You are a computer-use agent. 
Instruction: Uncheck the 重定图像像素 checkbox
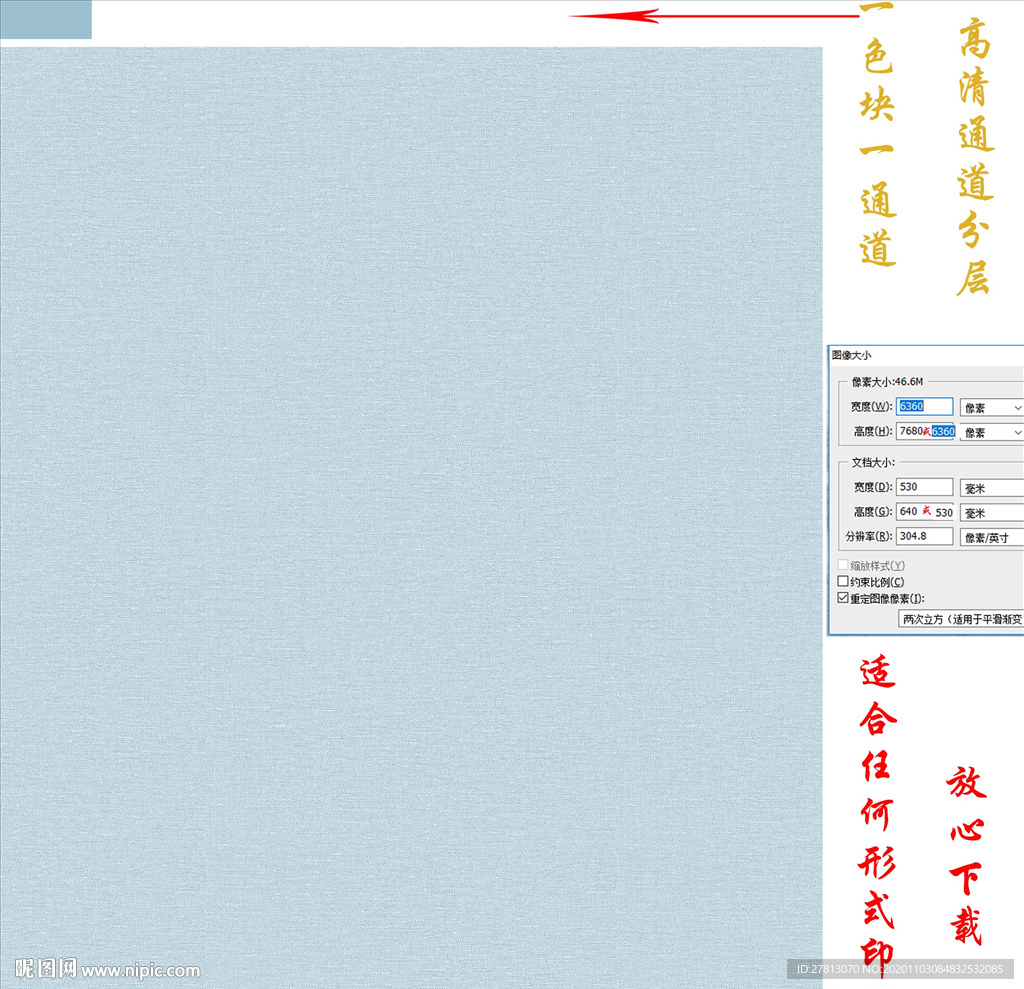(x=843, y=598)
